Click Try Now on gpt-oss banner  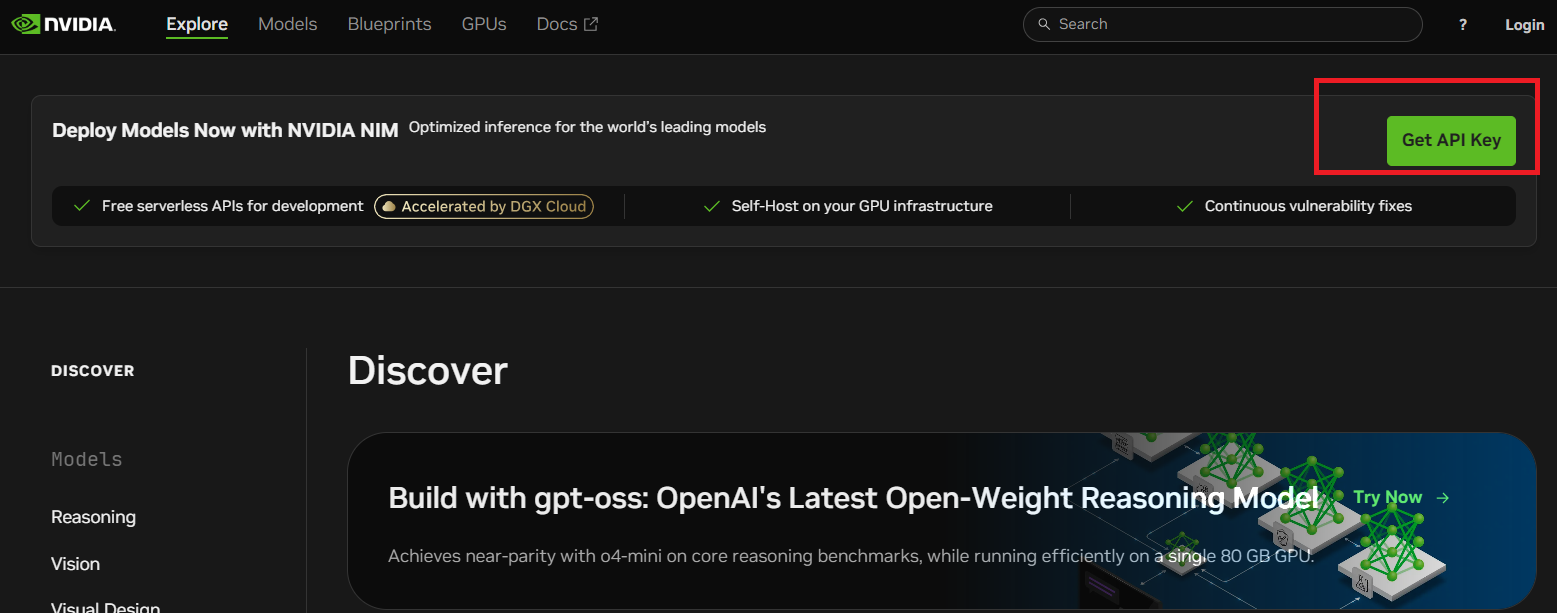[x=1401, y=497]
